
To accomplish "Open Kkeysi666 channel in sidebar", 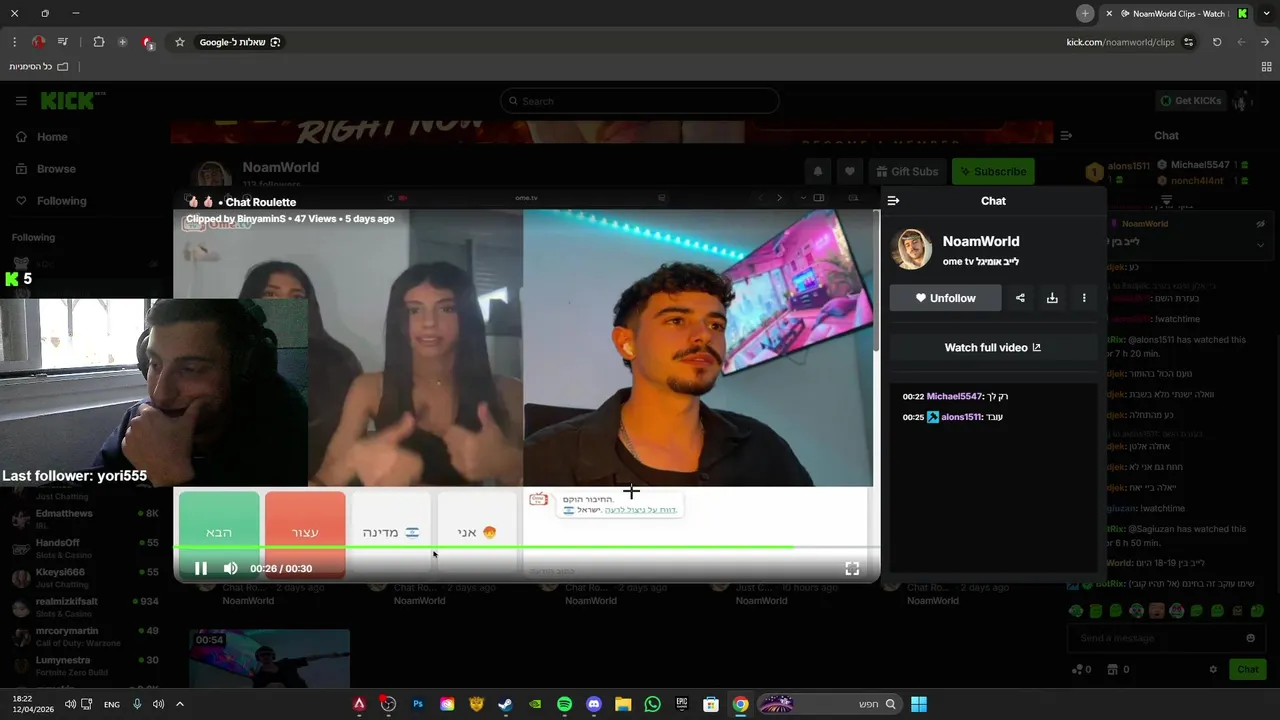I will [84, 577].
